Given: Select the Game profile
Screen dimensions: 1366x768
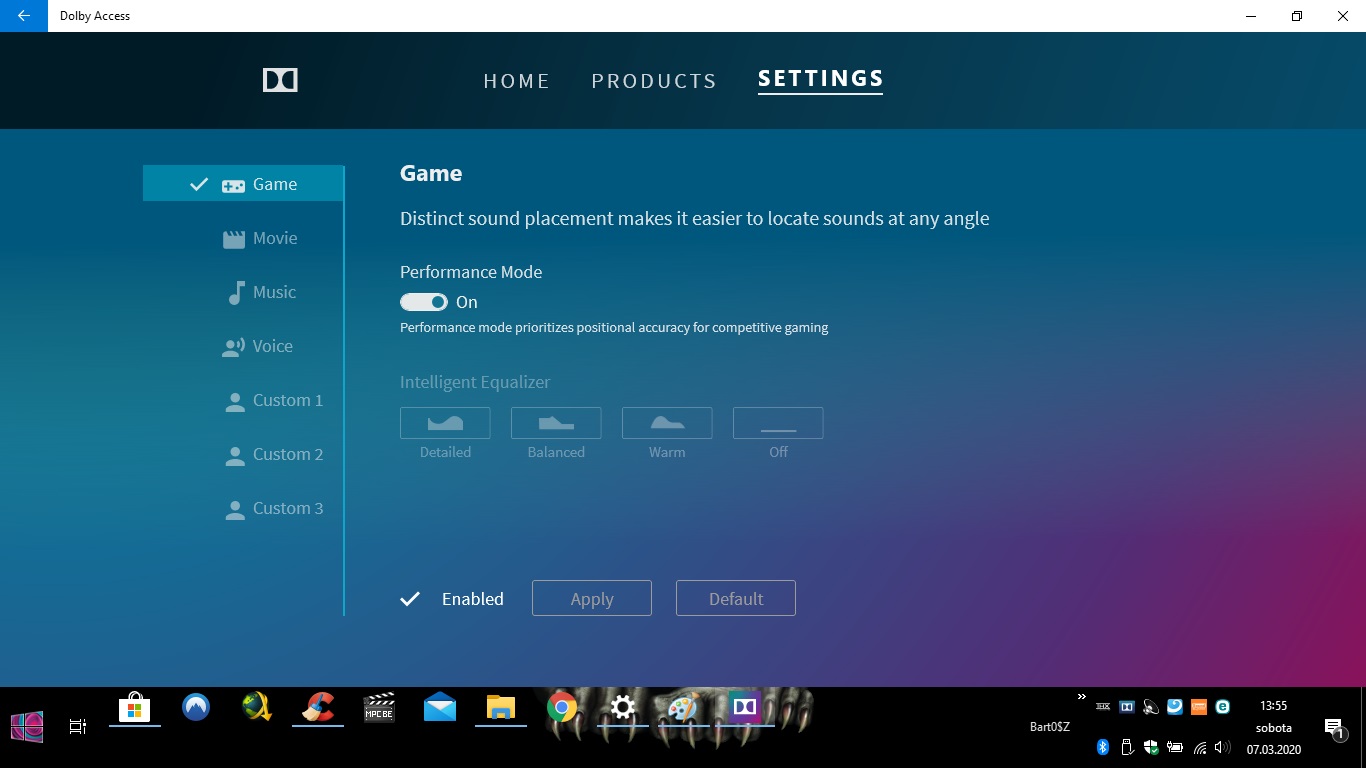Looking at the screenshot, I should point(243,184).
